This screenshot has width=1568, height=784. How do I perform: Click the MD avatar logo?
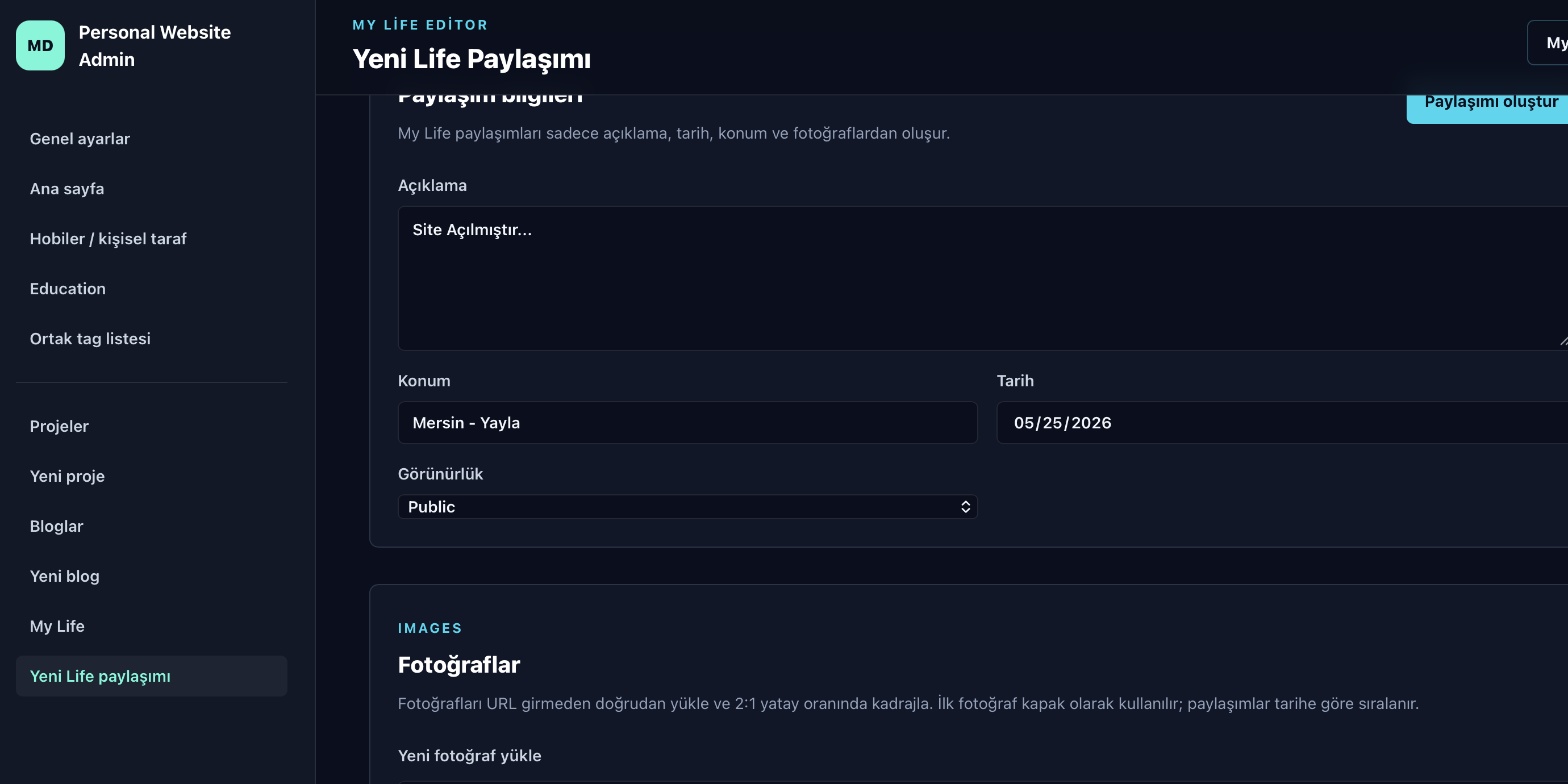tap(40, 45)
